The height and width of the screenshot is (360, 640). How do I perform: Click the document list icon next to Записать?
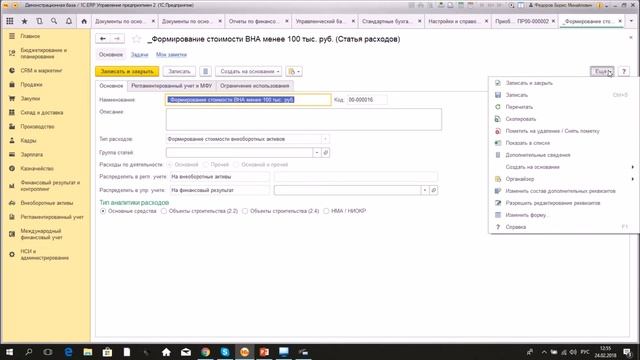click(x=205, y=71)
